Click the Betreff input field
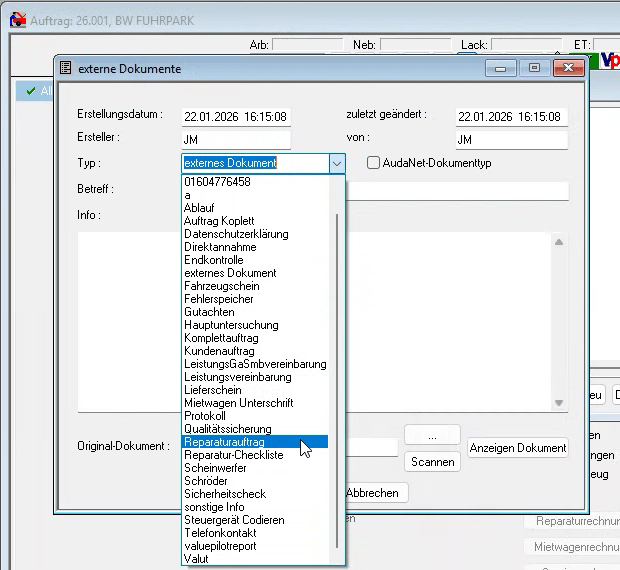 [x=457, y=190]
